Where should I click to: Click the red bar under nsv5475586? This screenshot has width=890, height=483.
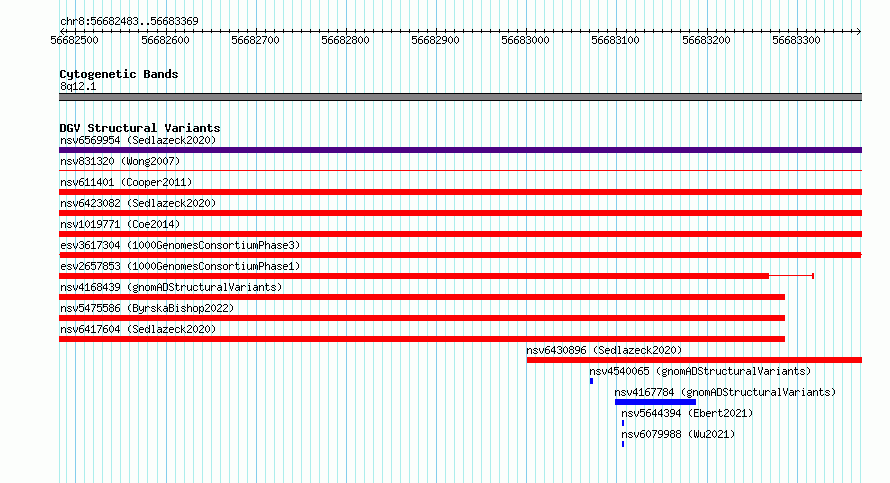[x=422, y=318]
